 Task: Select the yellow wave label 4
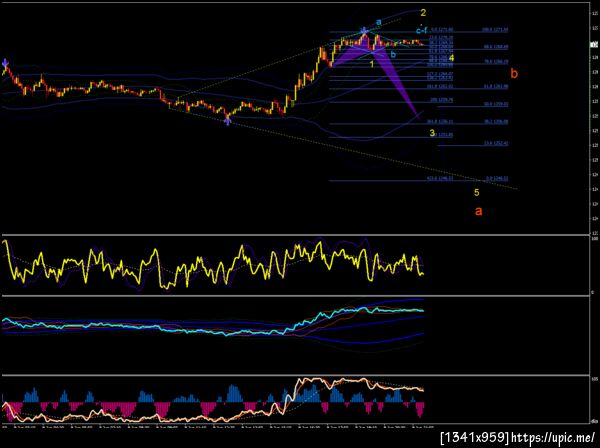(452, 58)
